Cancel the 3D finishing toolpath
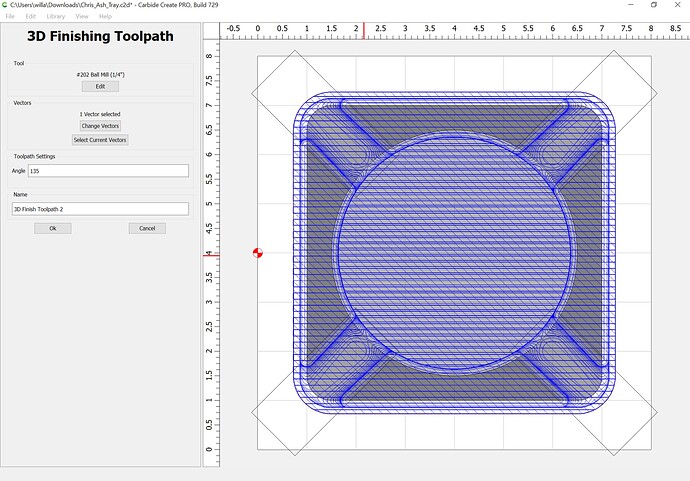The width and height of the screenshot is (690, 481). (147, 228)
